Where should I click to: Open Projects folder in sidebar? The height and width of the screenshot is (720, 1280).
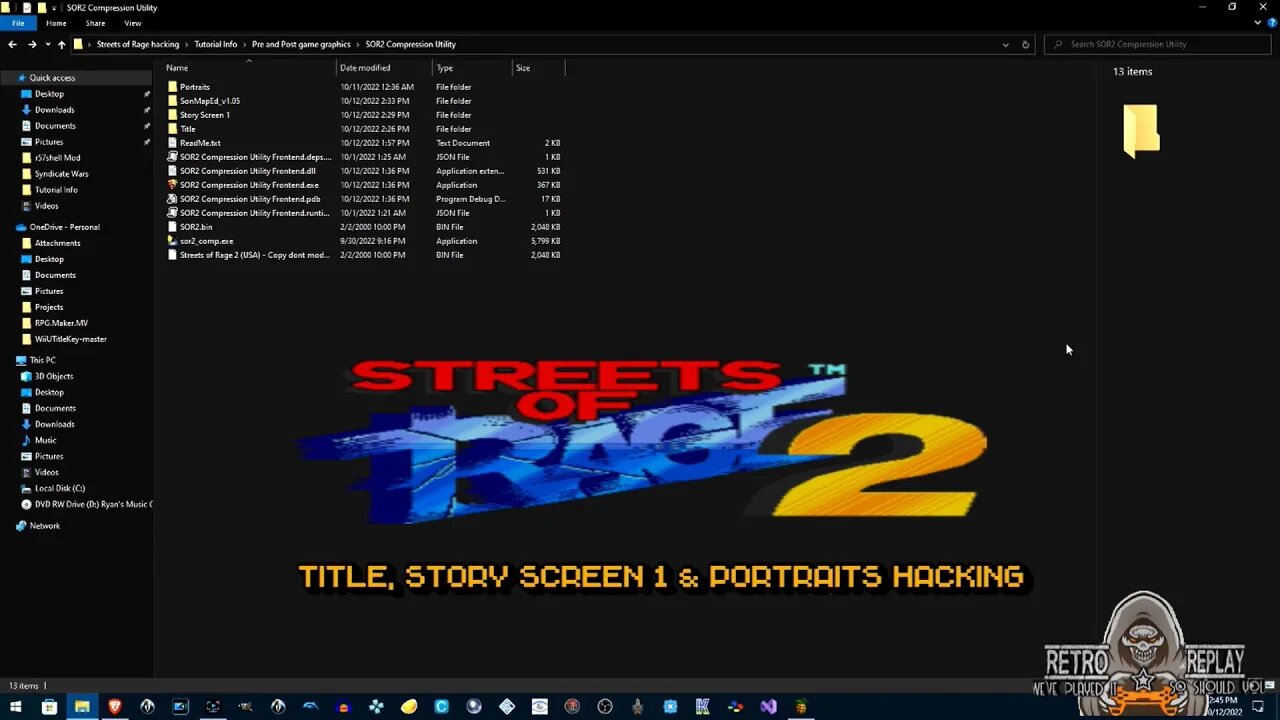[49, 307]
